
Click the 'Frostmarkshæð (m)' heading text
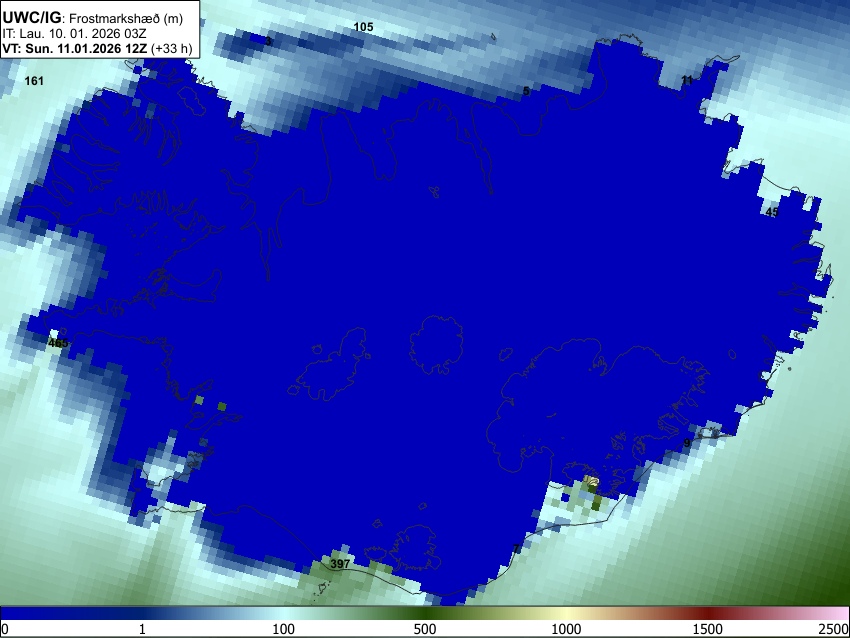126,18
